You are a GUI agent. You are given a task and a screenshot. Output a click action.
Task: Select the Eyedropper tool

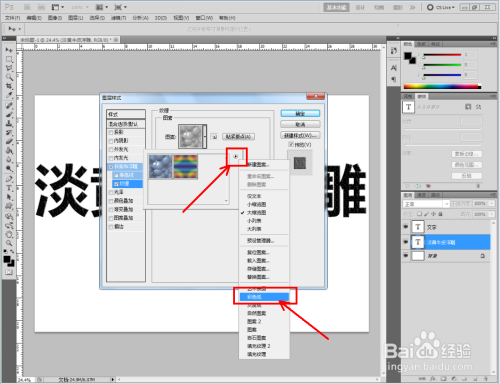[x=9, y=96]
